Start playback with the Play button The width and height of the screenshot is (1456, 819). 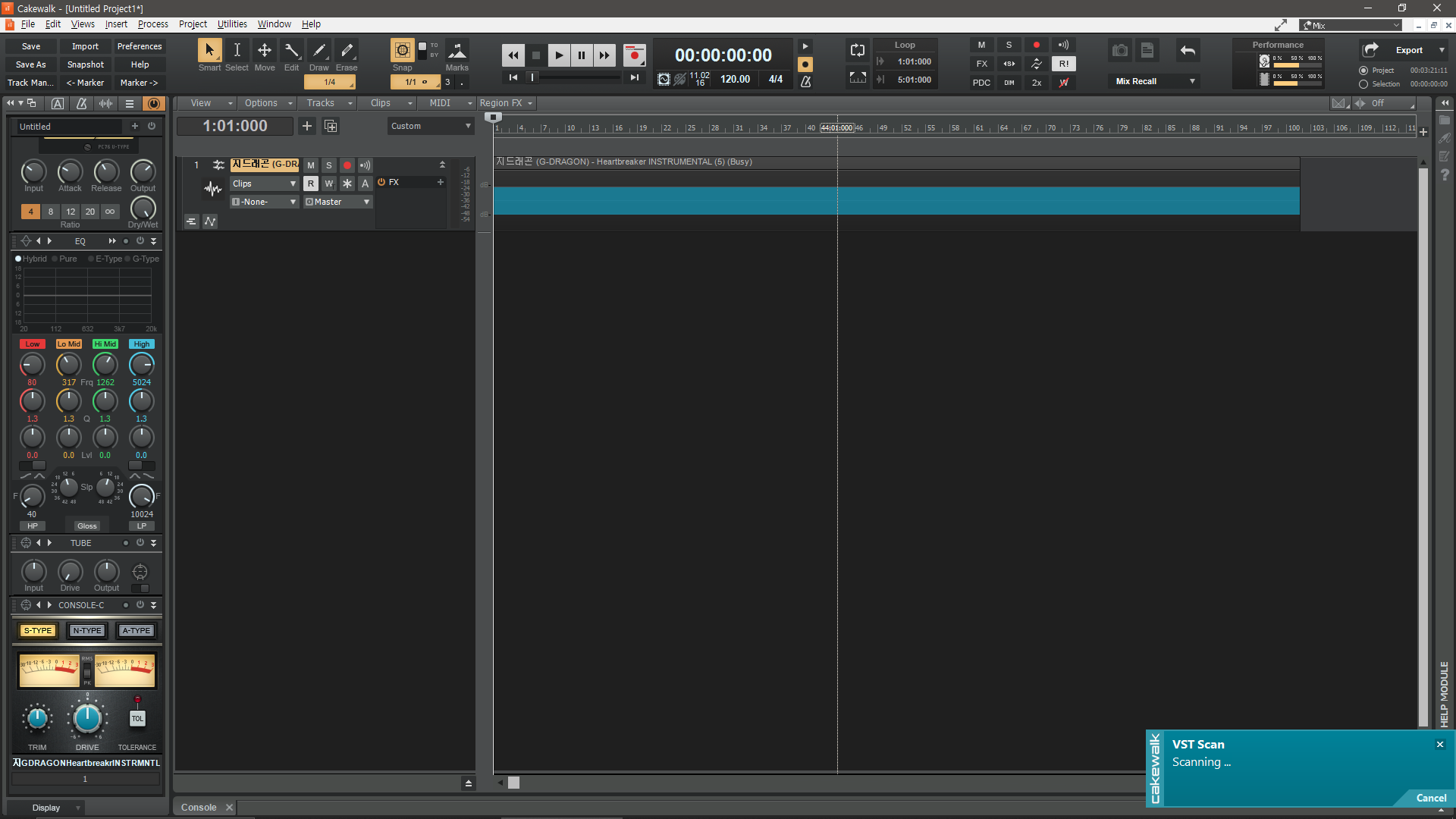click(x=559, y=55)
